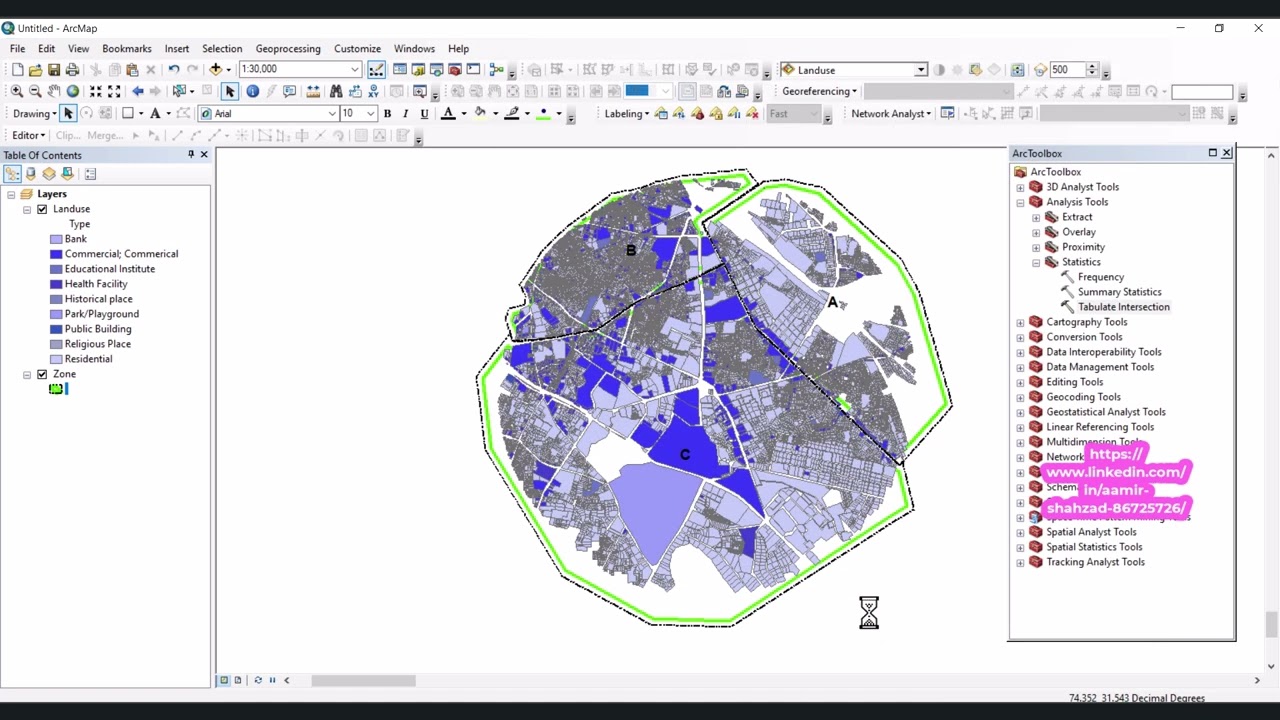Expand the Overlay toolset
This screenshot has height=720, width=1280.
tap(1036, 232)
